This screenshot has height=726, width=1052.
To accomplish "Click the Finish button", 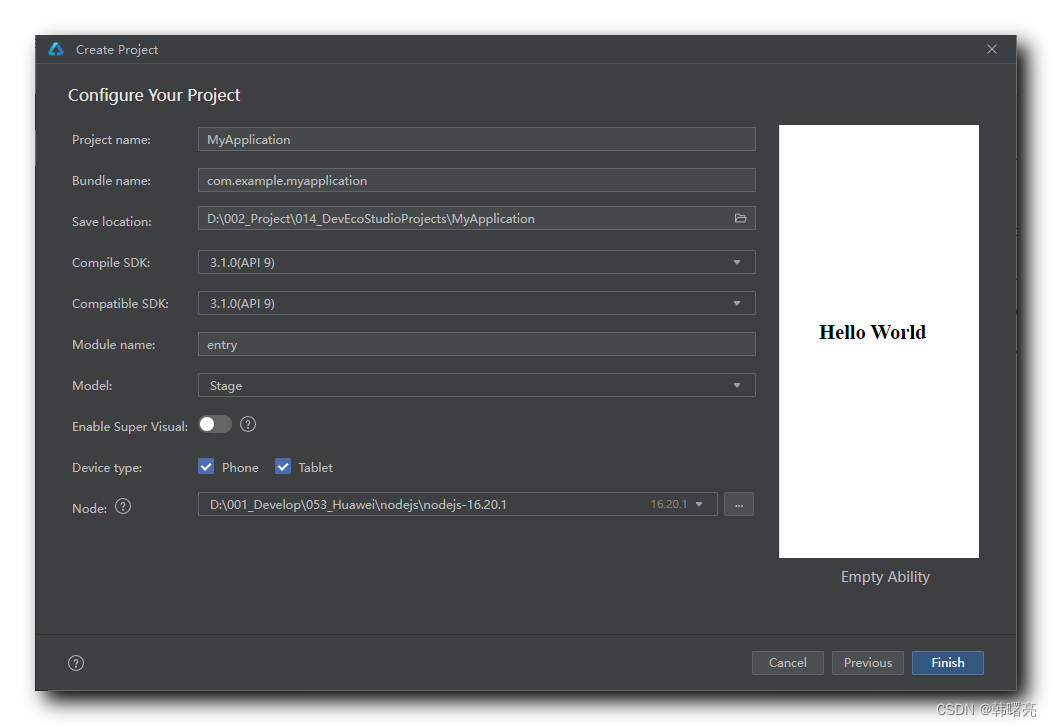I will tap(947, 662).
